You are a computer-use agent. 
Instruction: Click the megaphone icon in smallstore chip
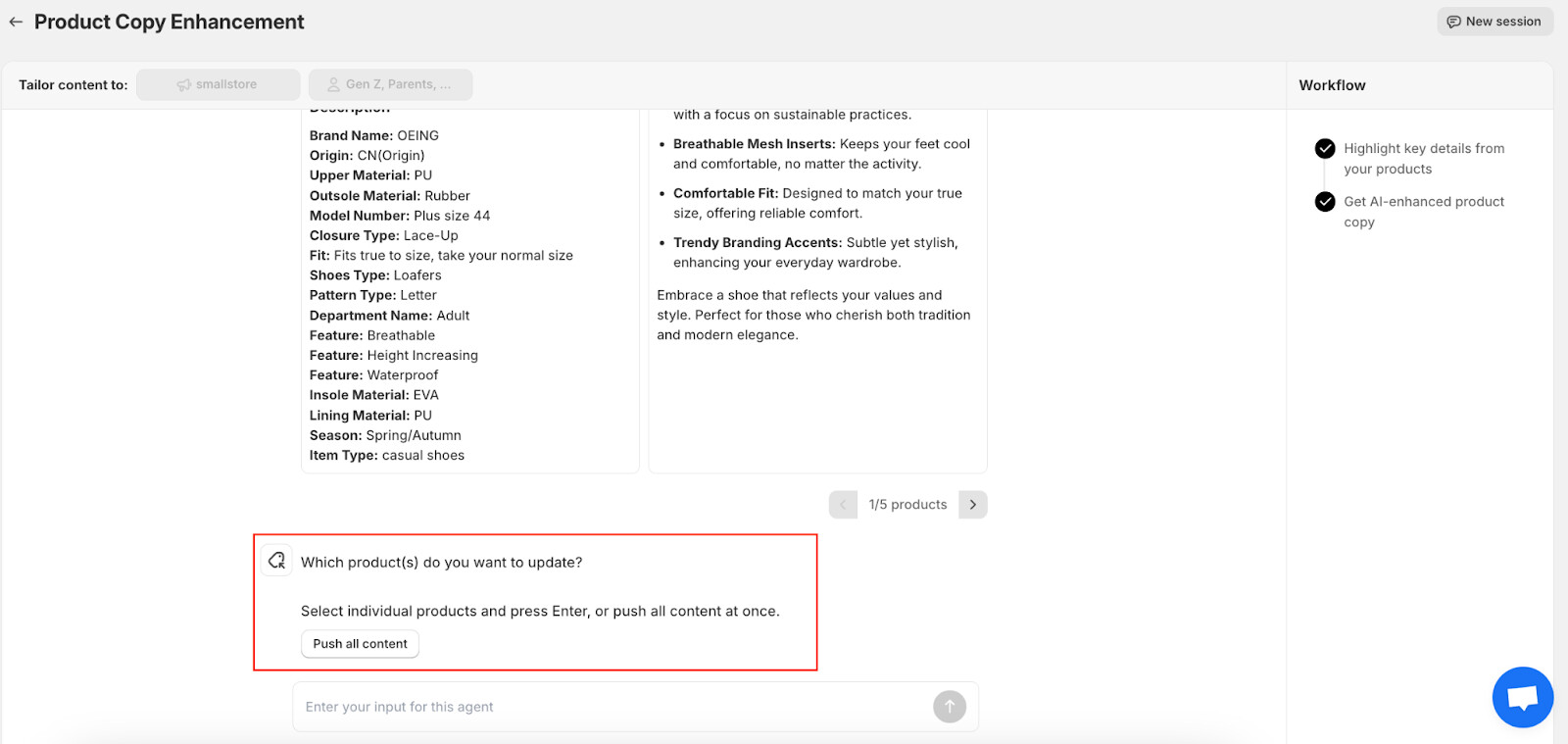point(183,85)
